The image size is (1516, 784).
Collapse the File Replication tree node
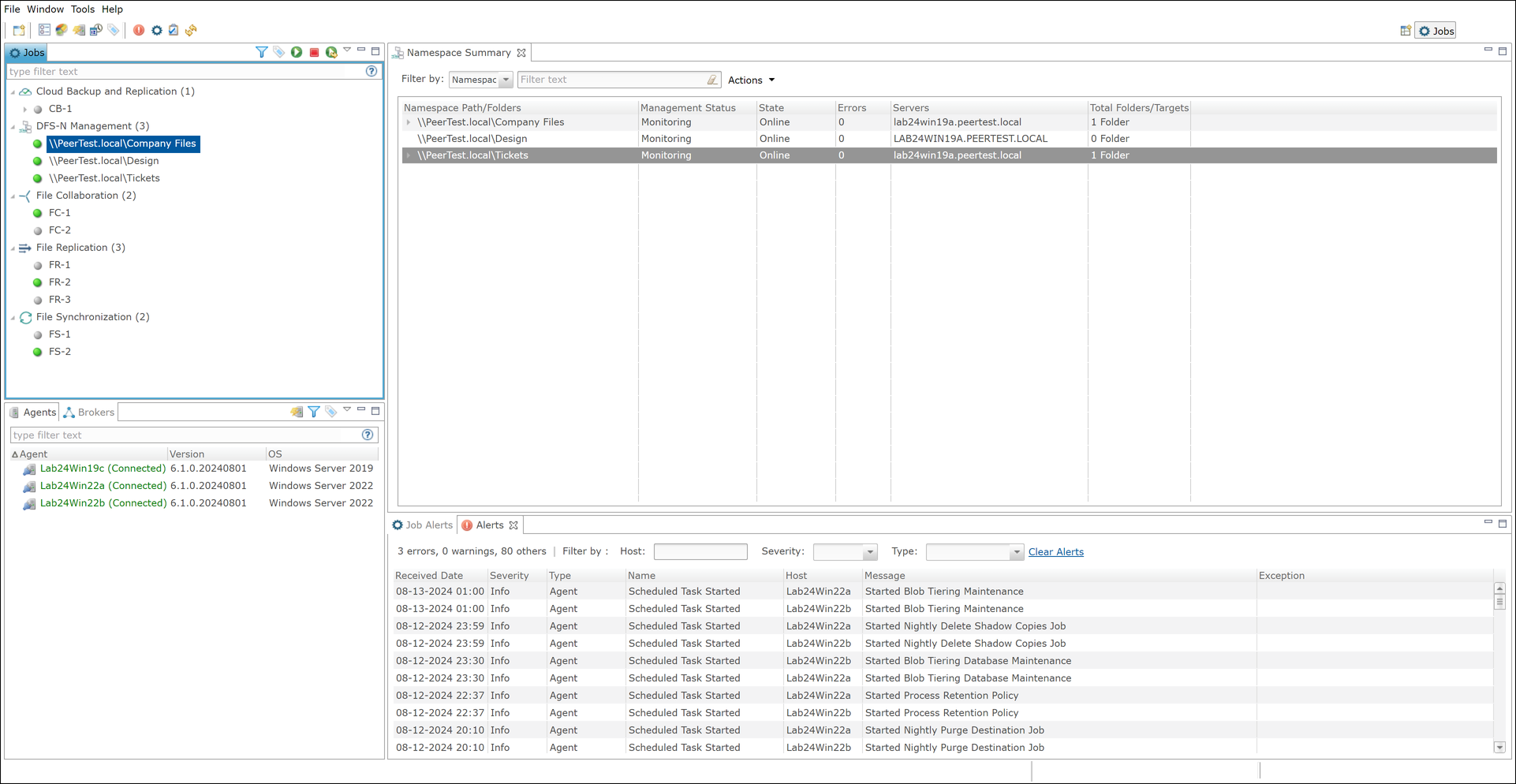tap(13, 248)
